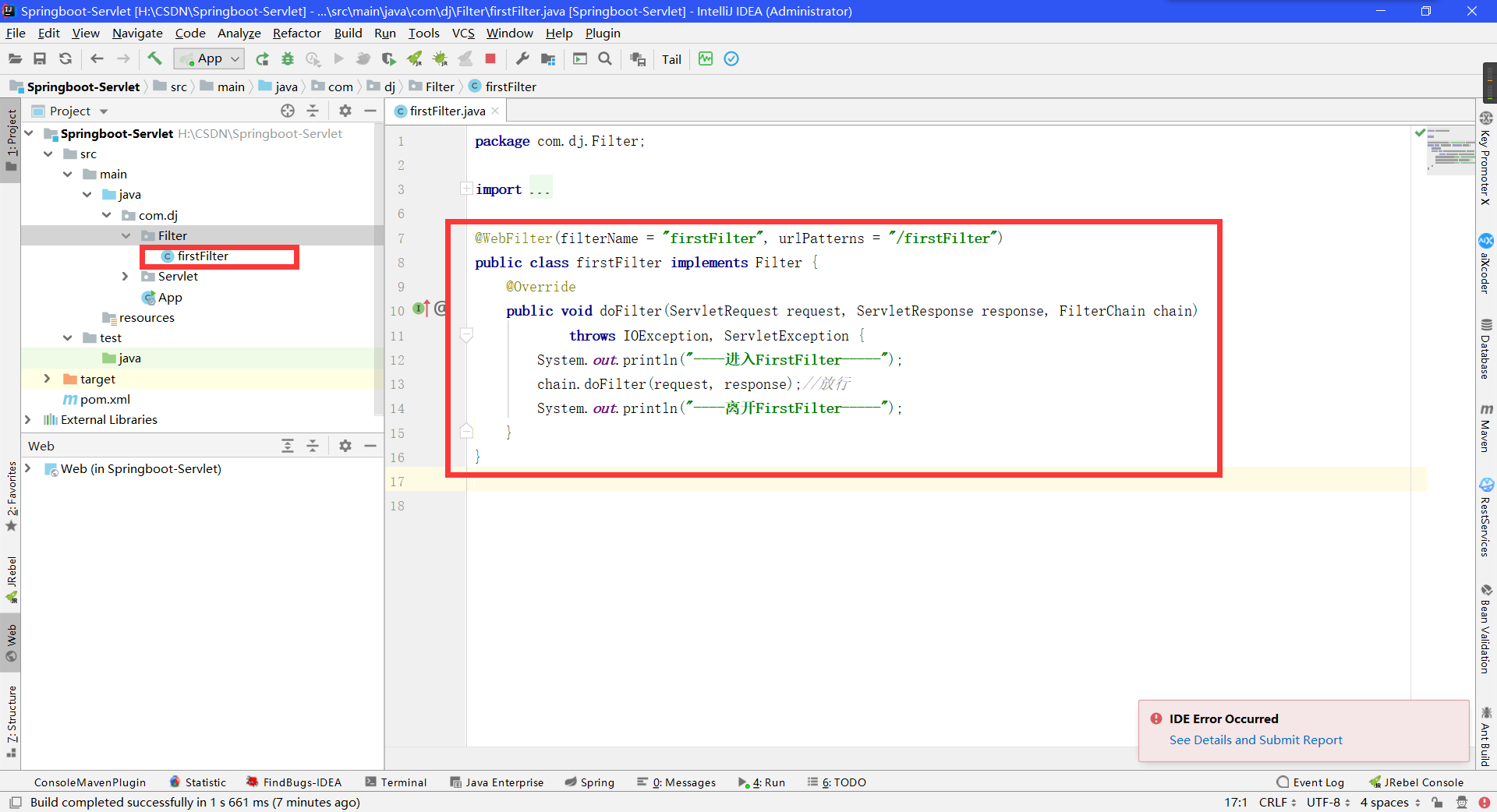Collapse the Filter package node
The height and width of the screenshot is (812, 1497).
coord(126,235)
